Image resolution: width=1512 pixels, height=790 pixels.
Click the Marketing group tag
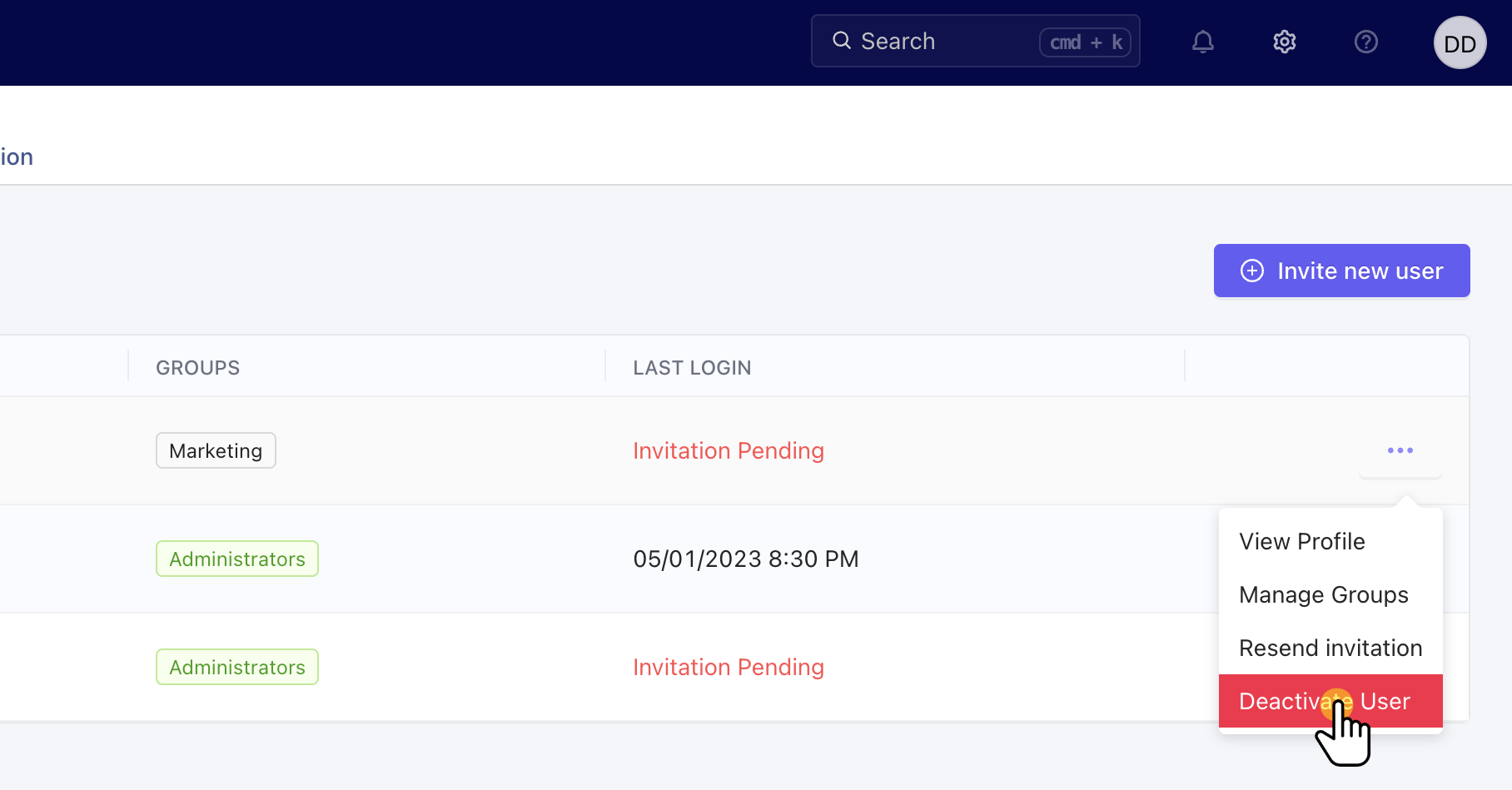pyautogui.click(x=216, y=451)
